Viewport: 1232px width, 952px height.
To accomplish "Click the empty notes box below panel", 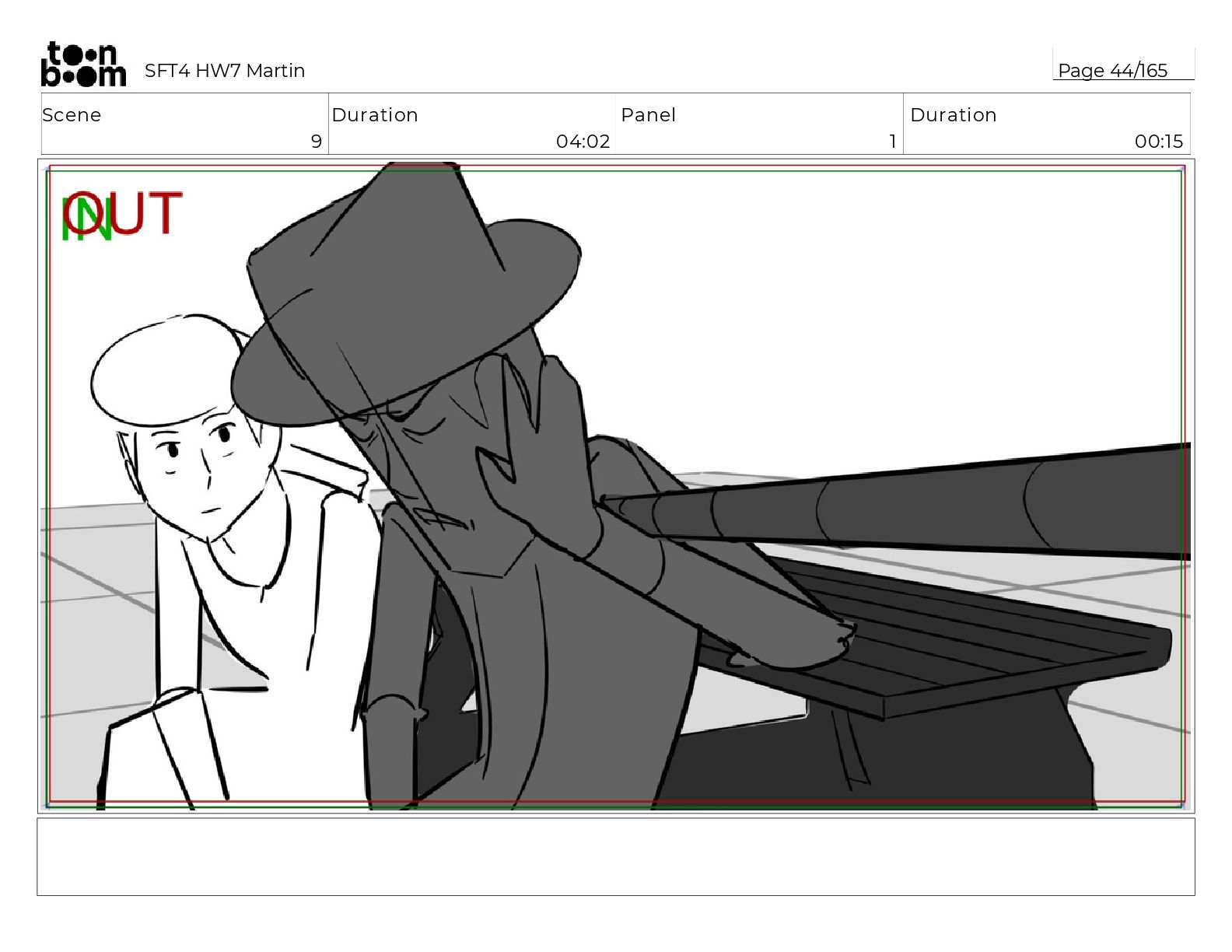I will [x=616, y=856].
